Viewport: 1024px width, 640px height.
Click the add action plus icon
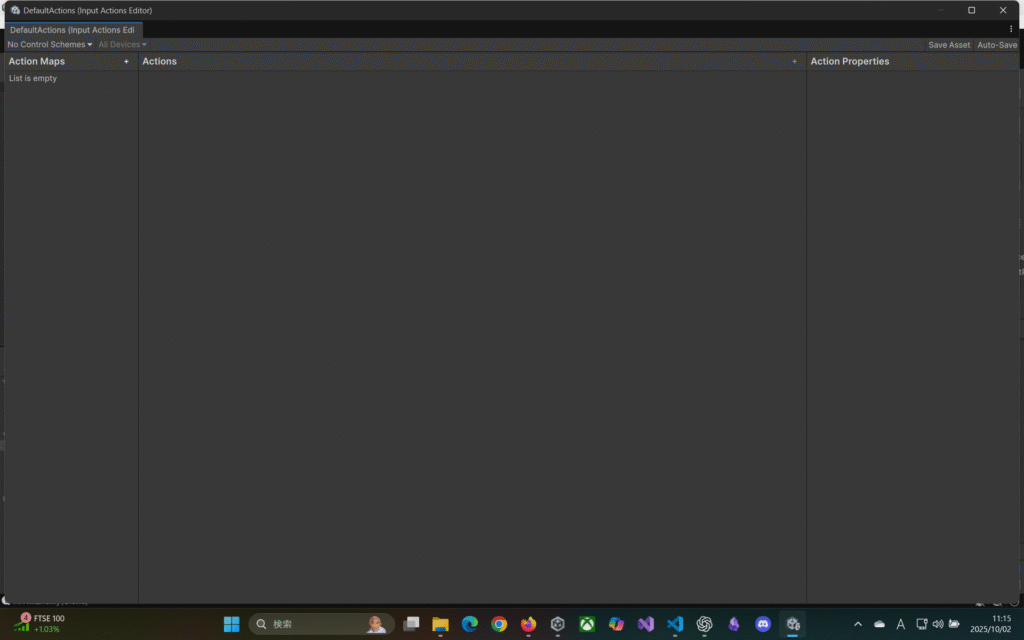tap(795, 62)
